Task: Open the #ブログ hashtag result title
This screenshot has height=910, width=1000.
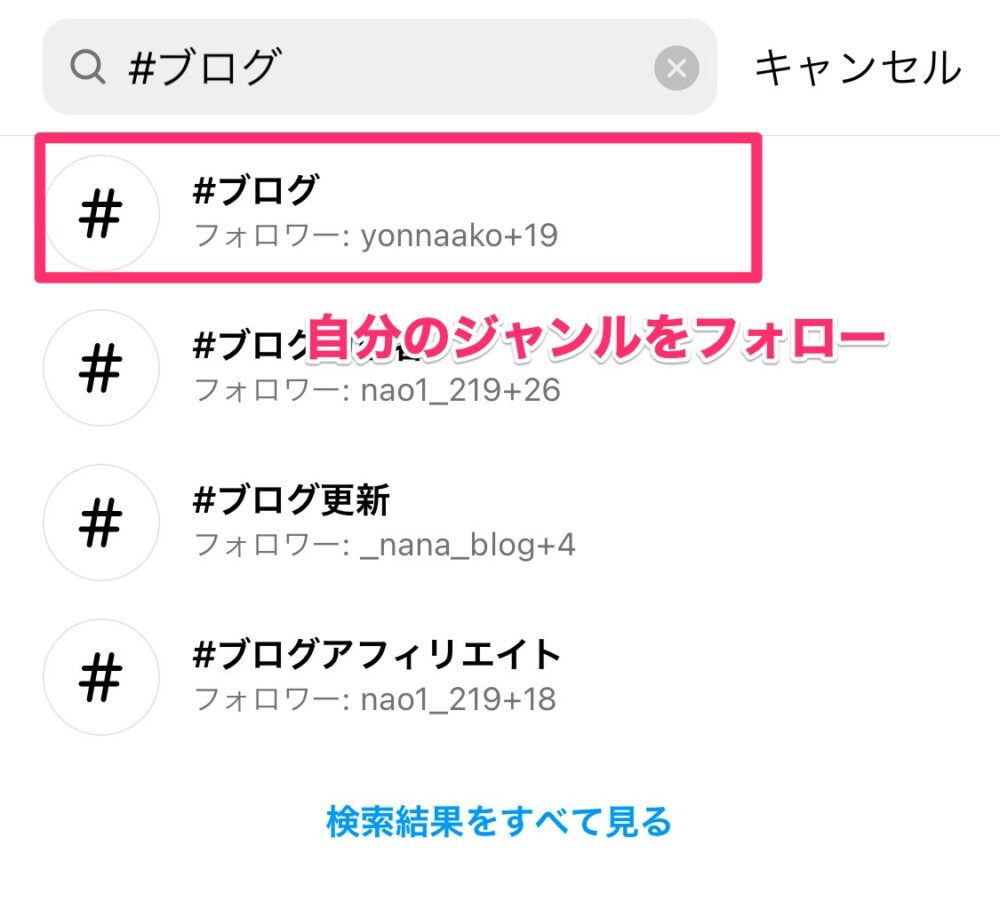Action: click(x=256, y=190)
